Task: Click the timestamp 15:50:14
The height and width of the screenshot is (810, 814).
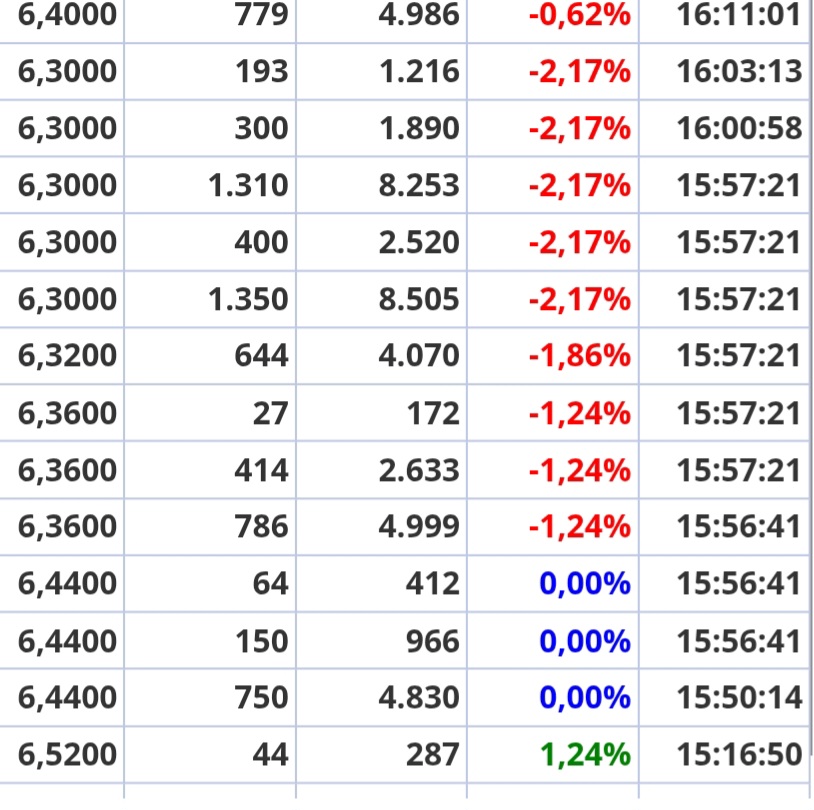Action: click(740, 697)
